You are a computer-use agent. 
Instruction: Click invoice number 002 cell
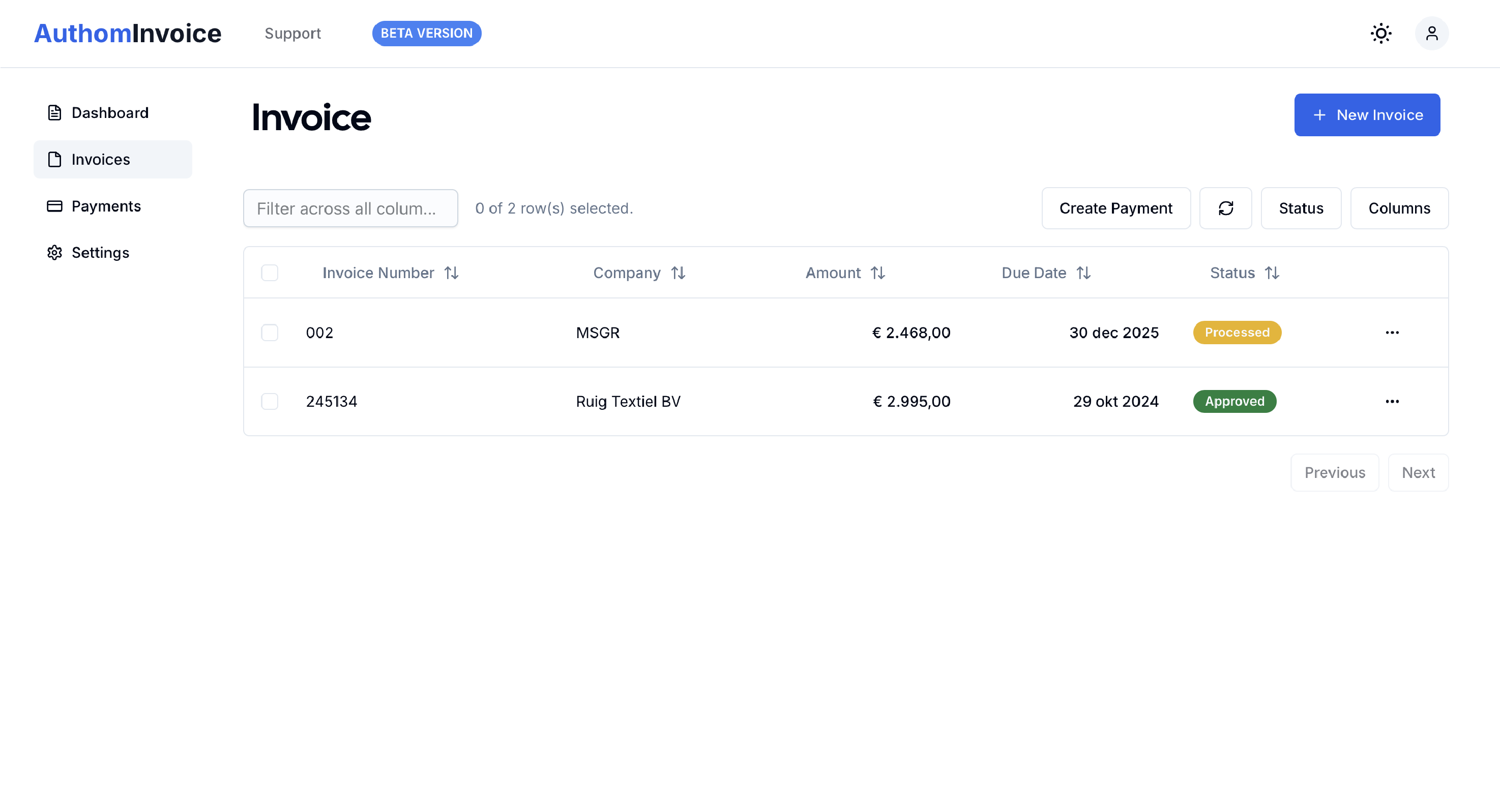click(319, 333)
